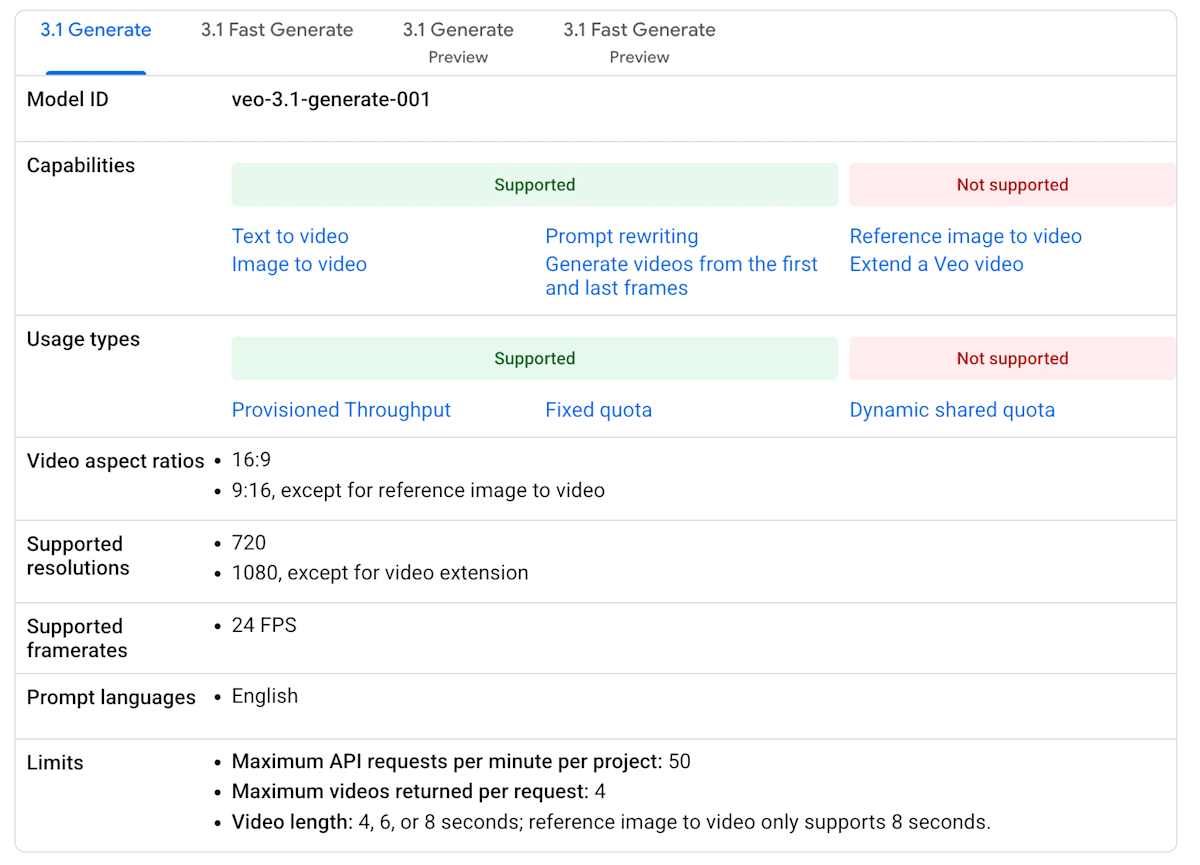Image resolution: width=1200 pixels, height=865 pixels.
Task: Click the English prompt language entry
Action: point(265,696)
